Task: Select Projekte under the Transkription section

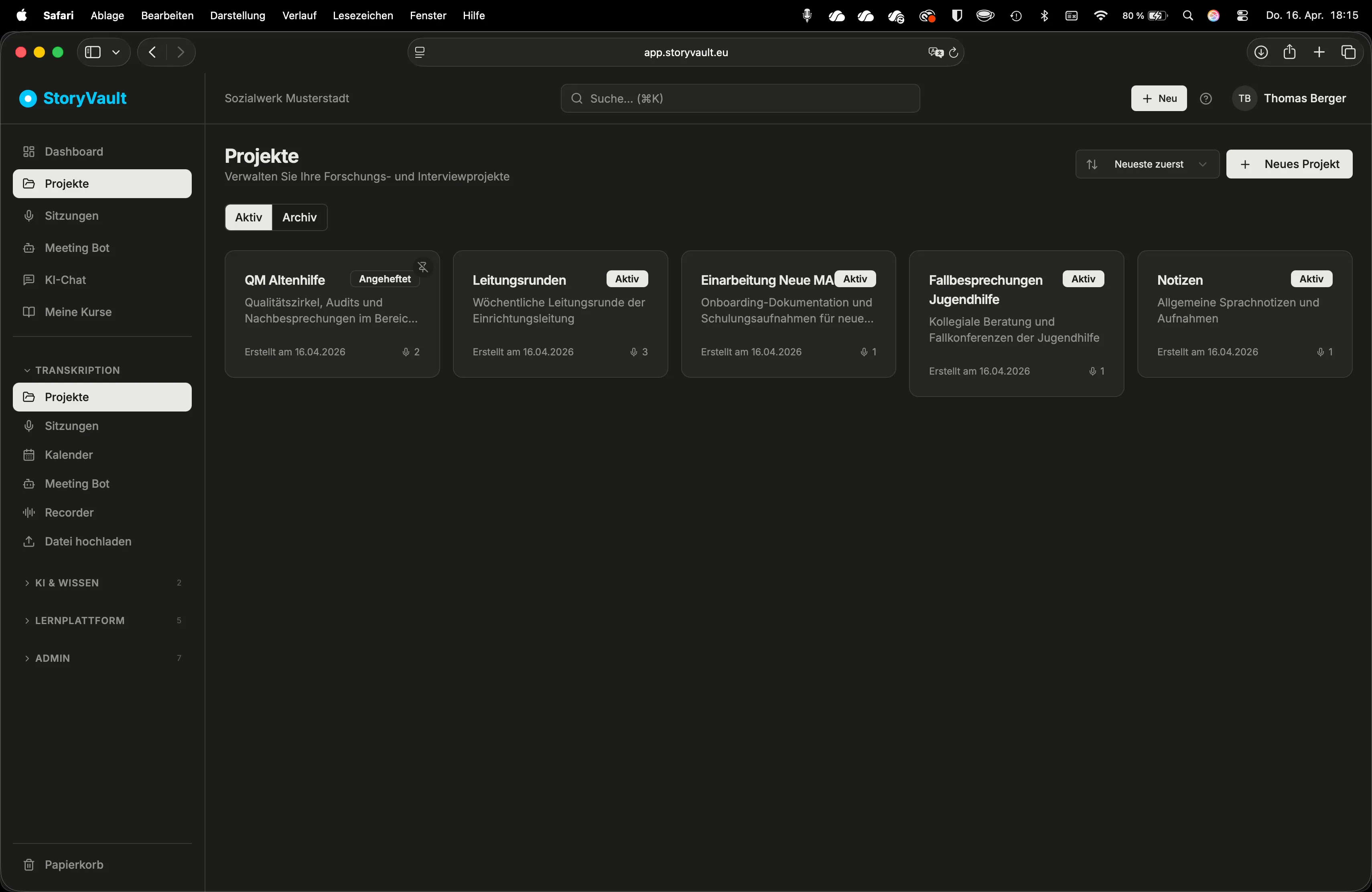Action: coord(102,397)
